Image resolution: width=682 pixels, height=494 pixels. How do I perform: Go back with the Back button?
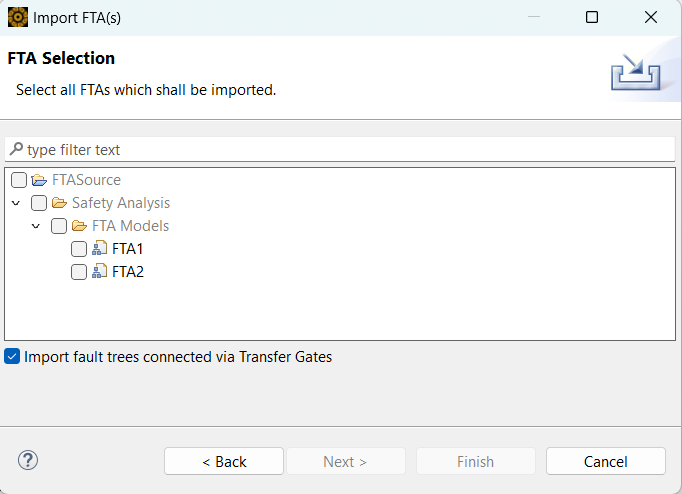click(224, 461)
